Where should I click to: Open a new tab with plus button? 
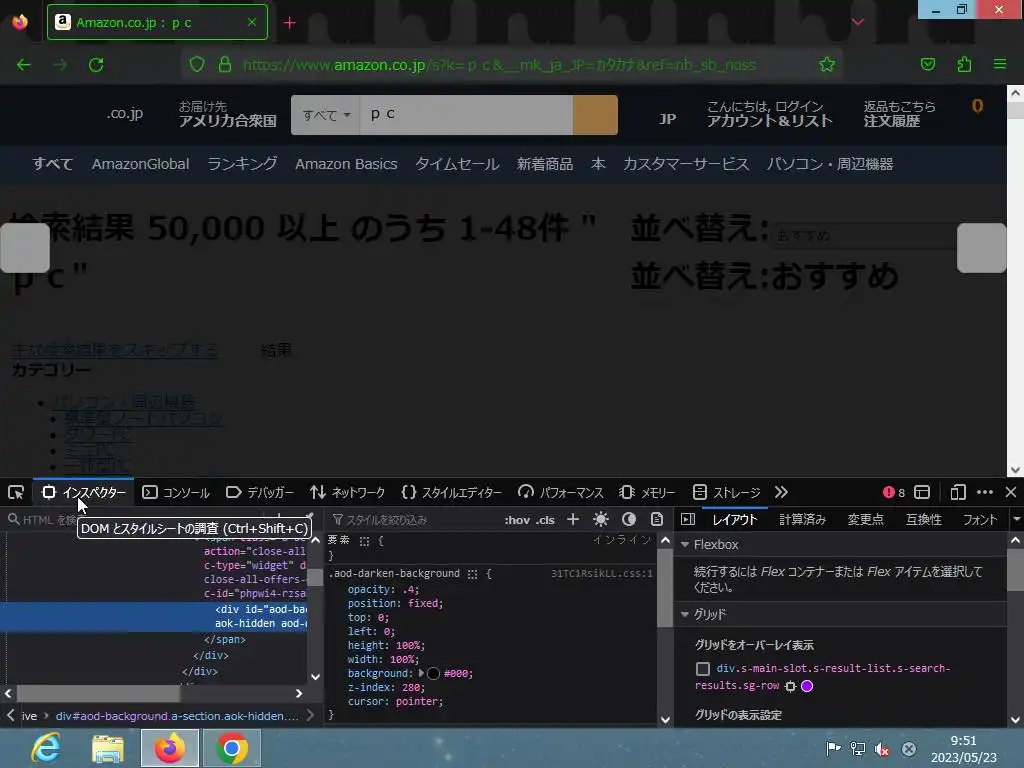coord(290,23)
